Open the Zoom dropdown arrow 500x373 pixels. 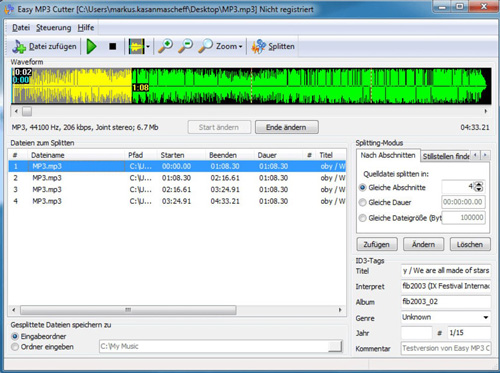[x=240, y=47]
